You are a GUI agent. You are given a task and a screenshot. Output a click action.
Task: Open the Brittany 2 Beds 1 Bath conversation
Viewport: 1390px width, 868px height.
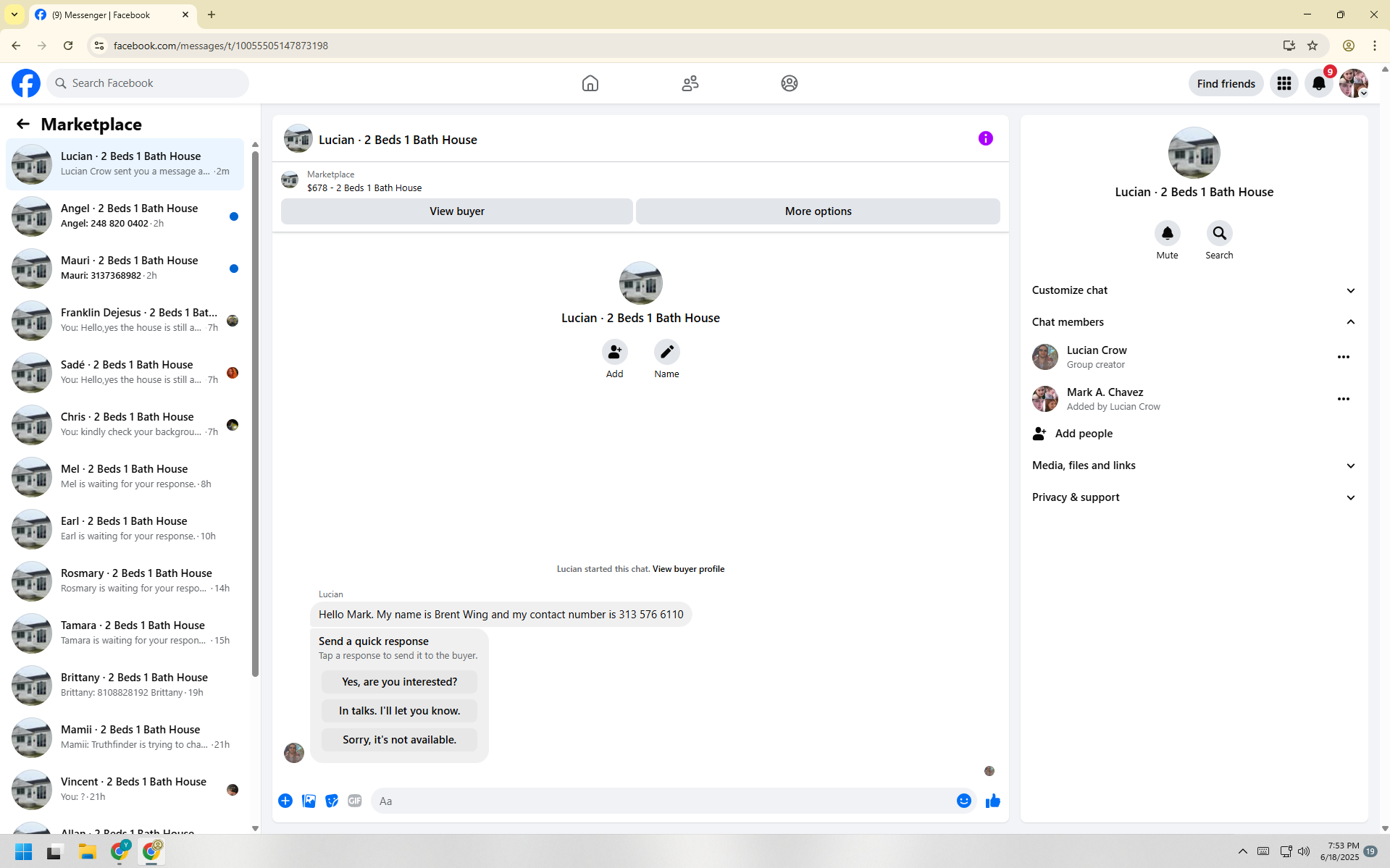point(125,686)
